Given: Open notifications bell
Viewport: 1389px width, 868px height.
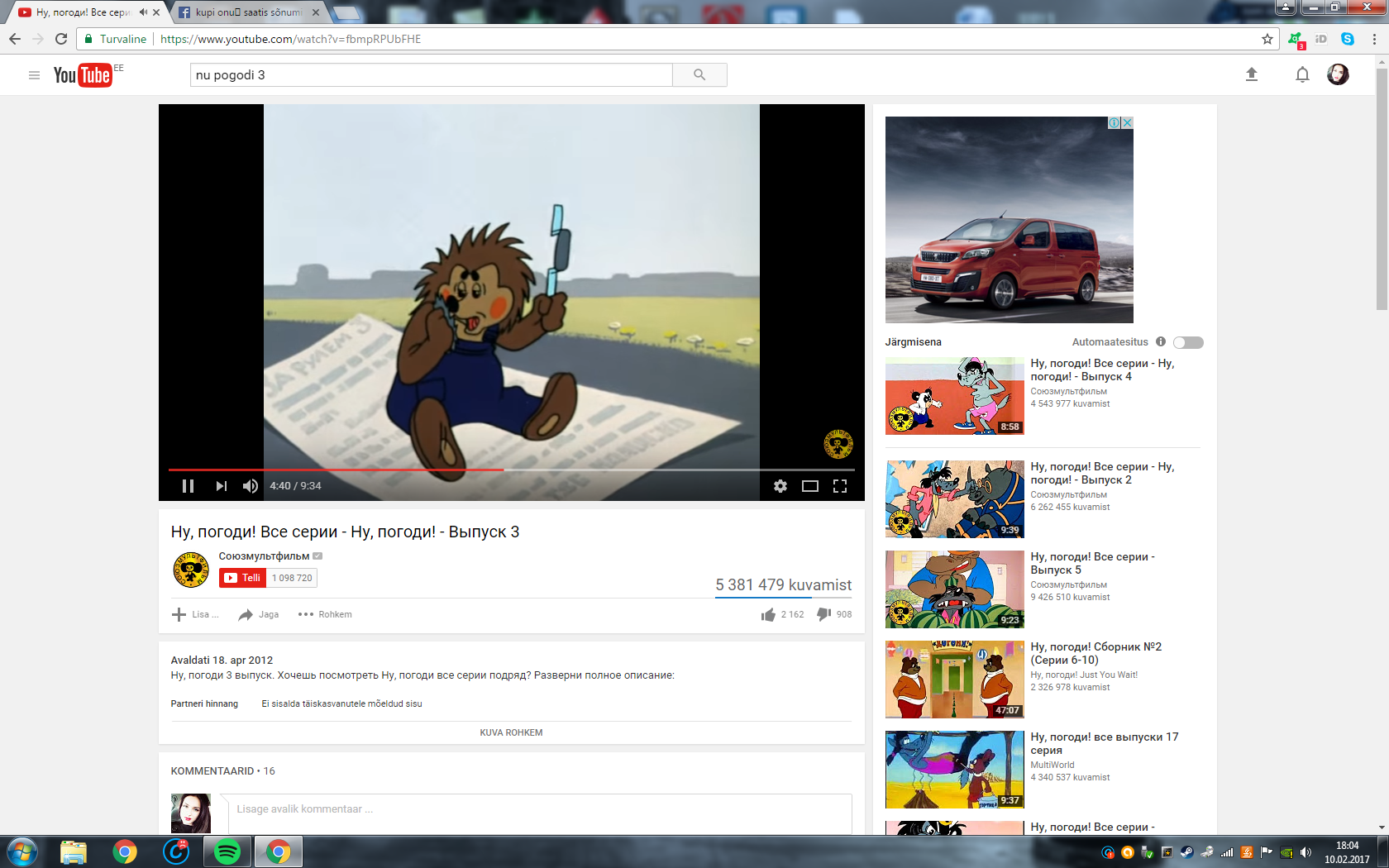Looking at the screenshot, I should (1302, 75).
